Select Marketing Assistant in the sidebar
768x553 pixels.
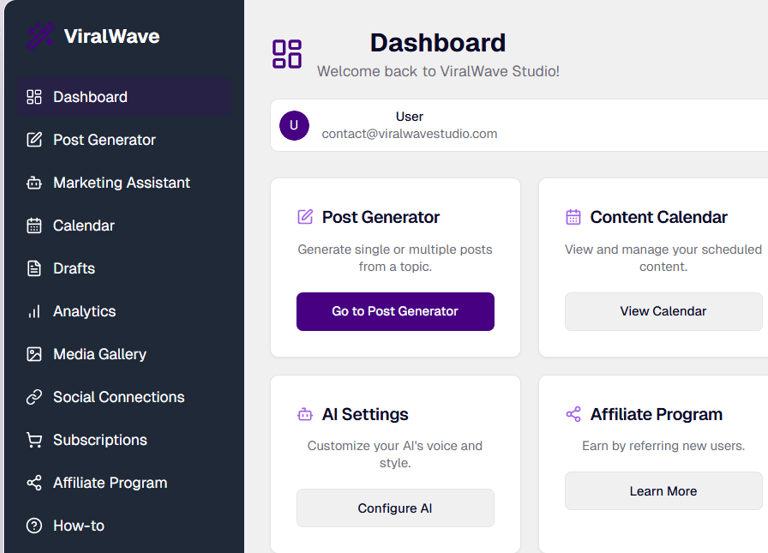coord(124,183)
